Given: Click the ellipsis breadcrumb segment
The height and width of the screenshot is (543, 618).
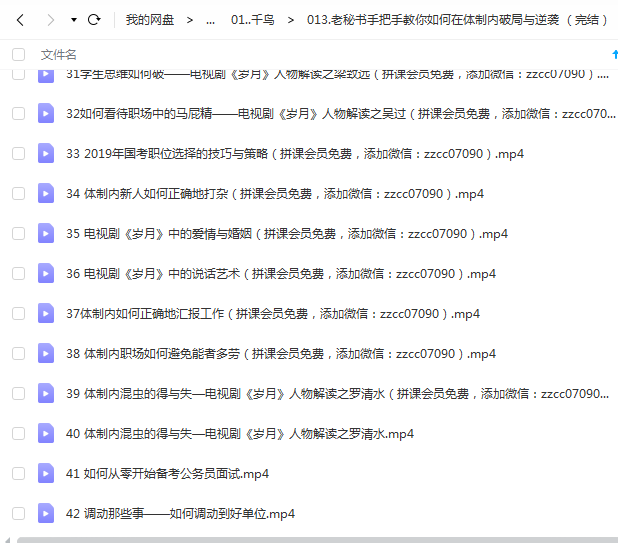Looking at the screenshot, I should tap(210, 20).
